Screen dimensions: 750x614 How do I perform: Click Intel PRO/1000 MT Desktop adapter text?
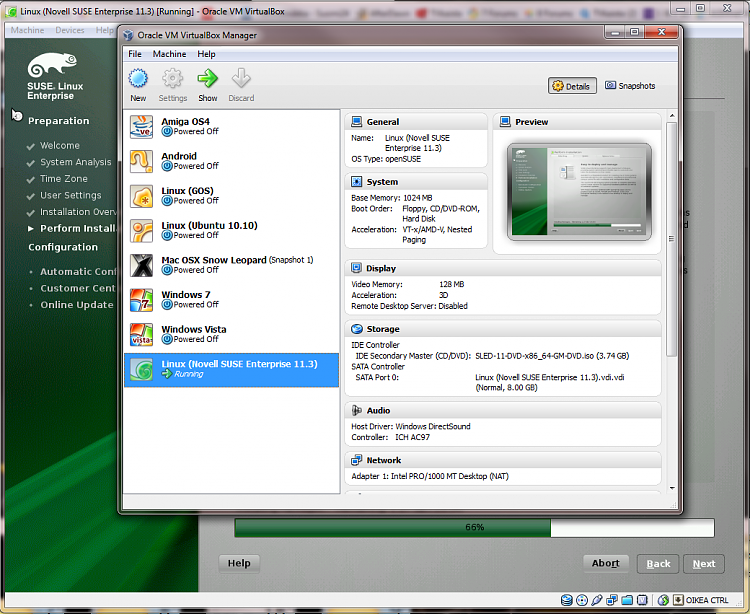[450, 476]
